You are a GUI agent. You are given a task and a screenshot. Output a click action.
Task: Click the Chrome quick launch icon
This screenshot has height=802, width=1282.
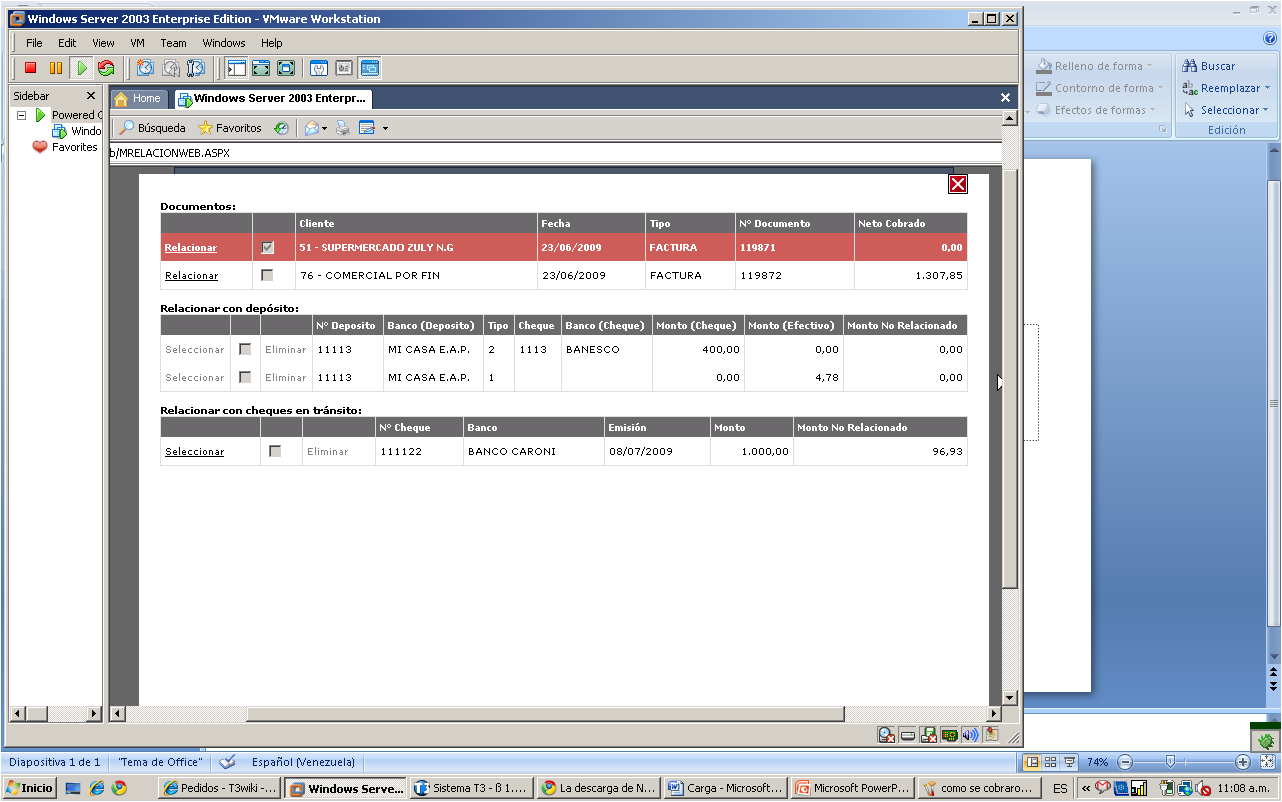(x=119, y=788)
